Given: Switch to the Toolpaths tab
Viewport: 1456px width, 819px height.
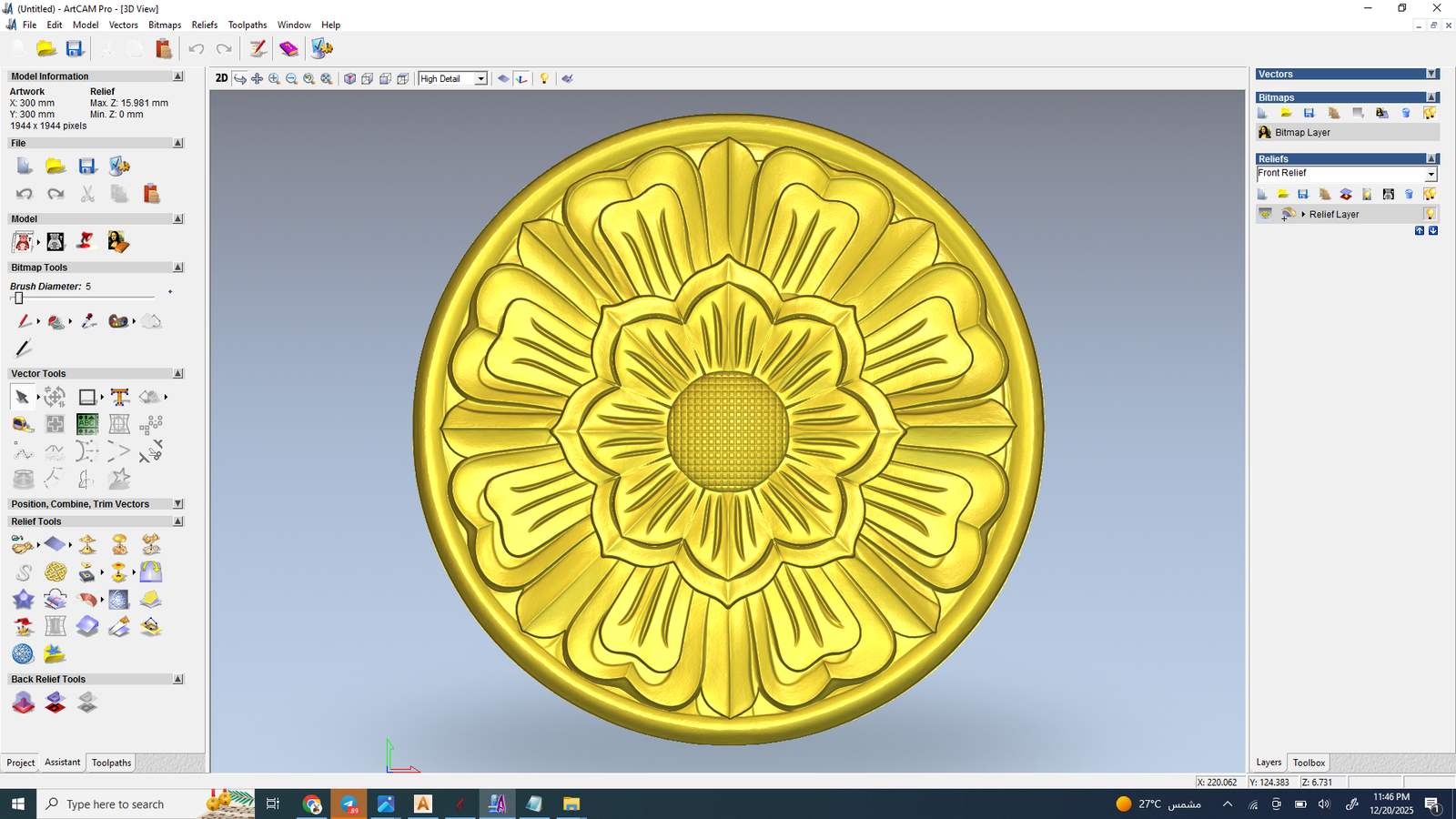Looking at the screenshot, I should tap(111, 763).
